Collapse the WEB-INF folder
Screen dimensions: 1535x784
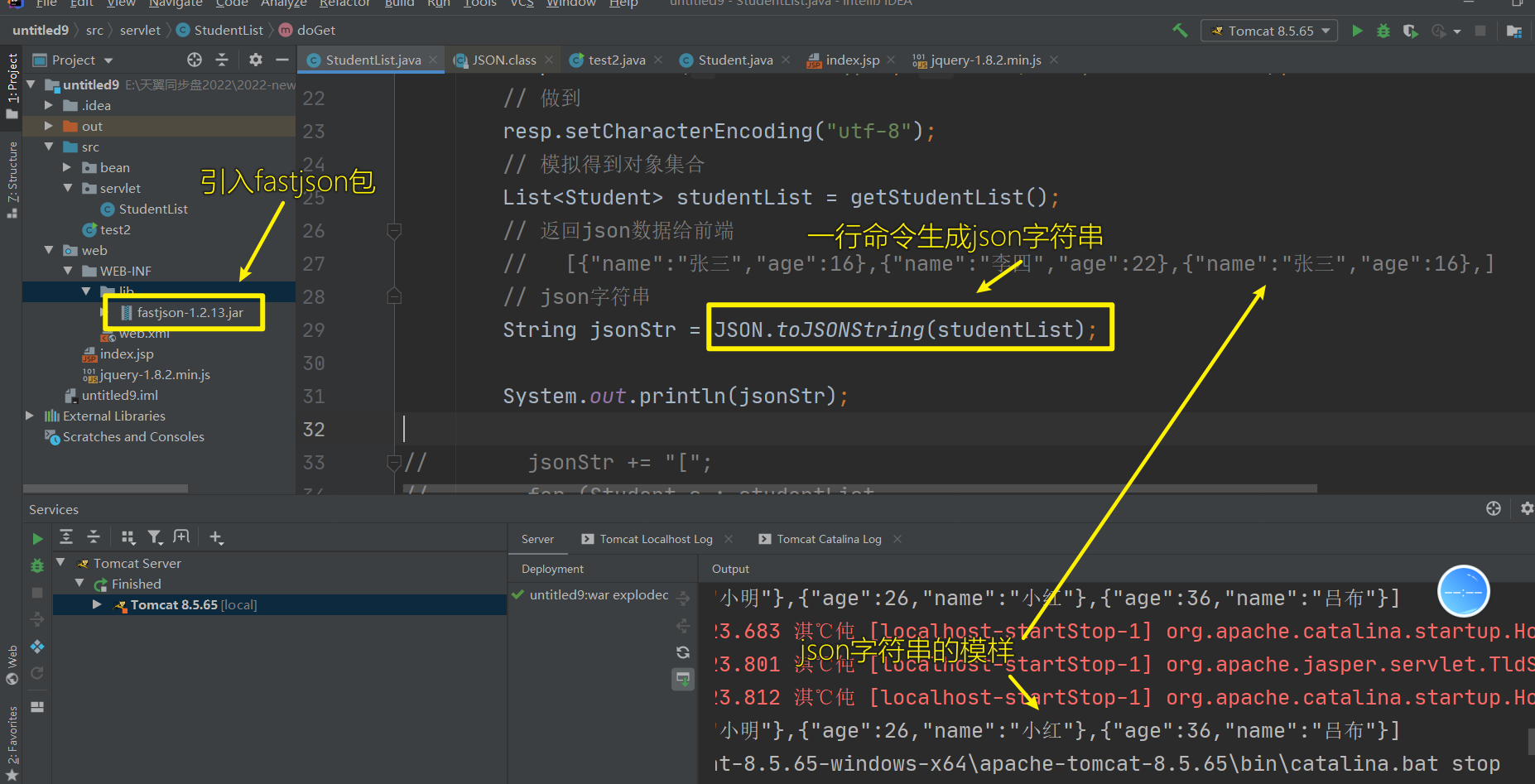pyautogui.click(x=67, y=271)
